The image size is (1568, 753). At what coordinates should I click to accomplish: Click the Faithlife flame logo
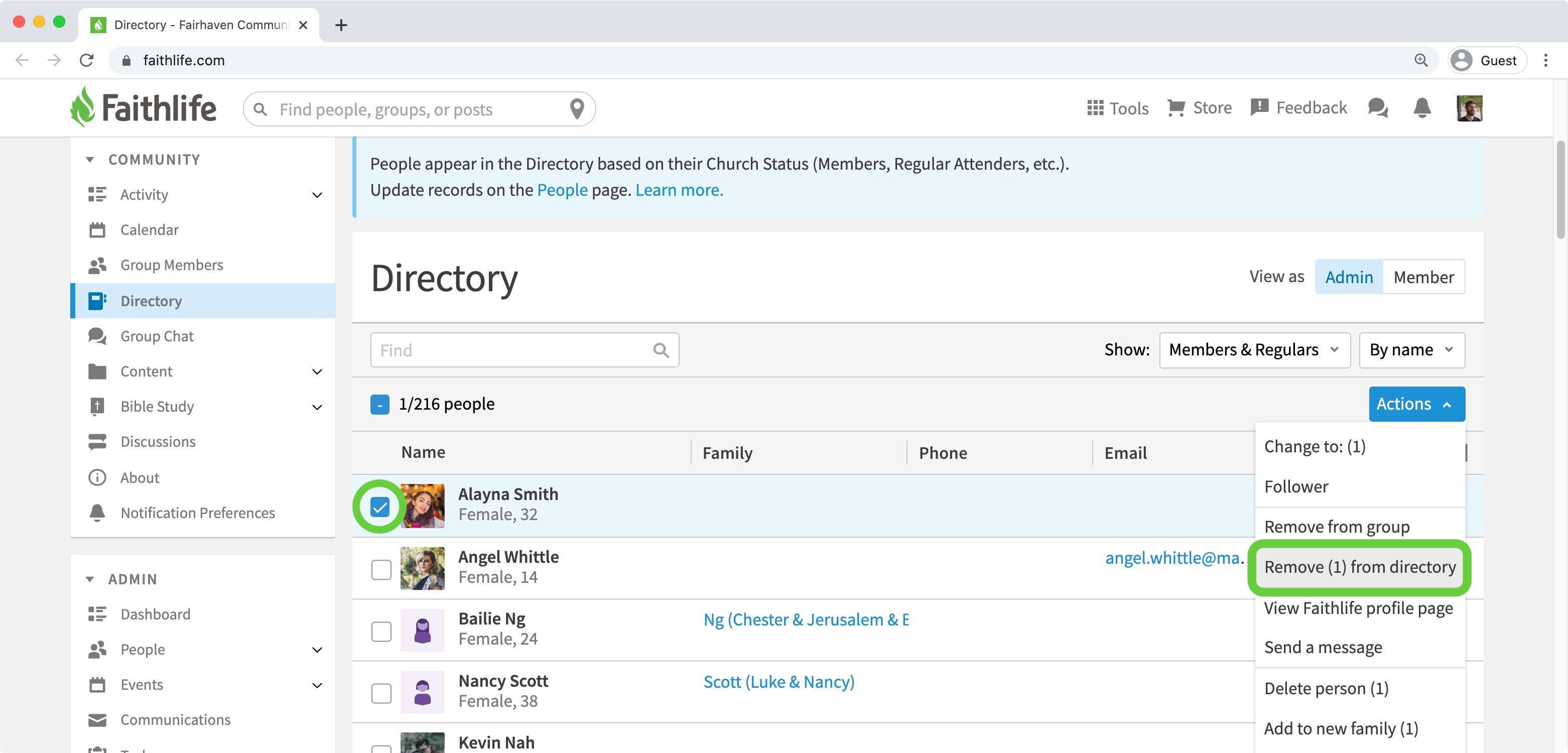pos(83,106)
